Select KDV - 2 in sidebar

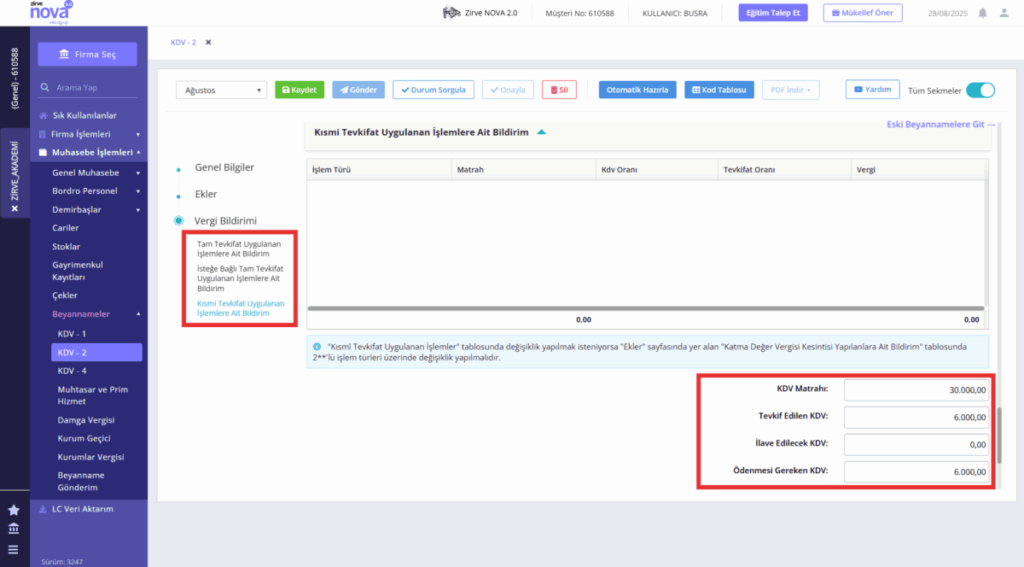pos(97,352)
